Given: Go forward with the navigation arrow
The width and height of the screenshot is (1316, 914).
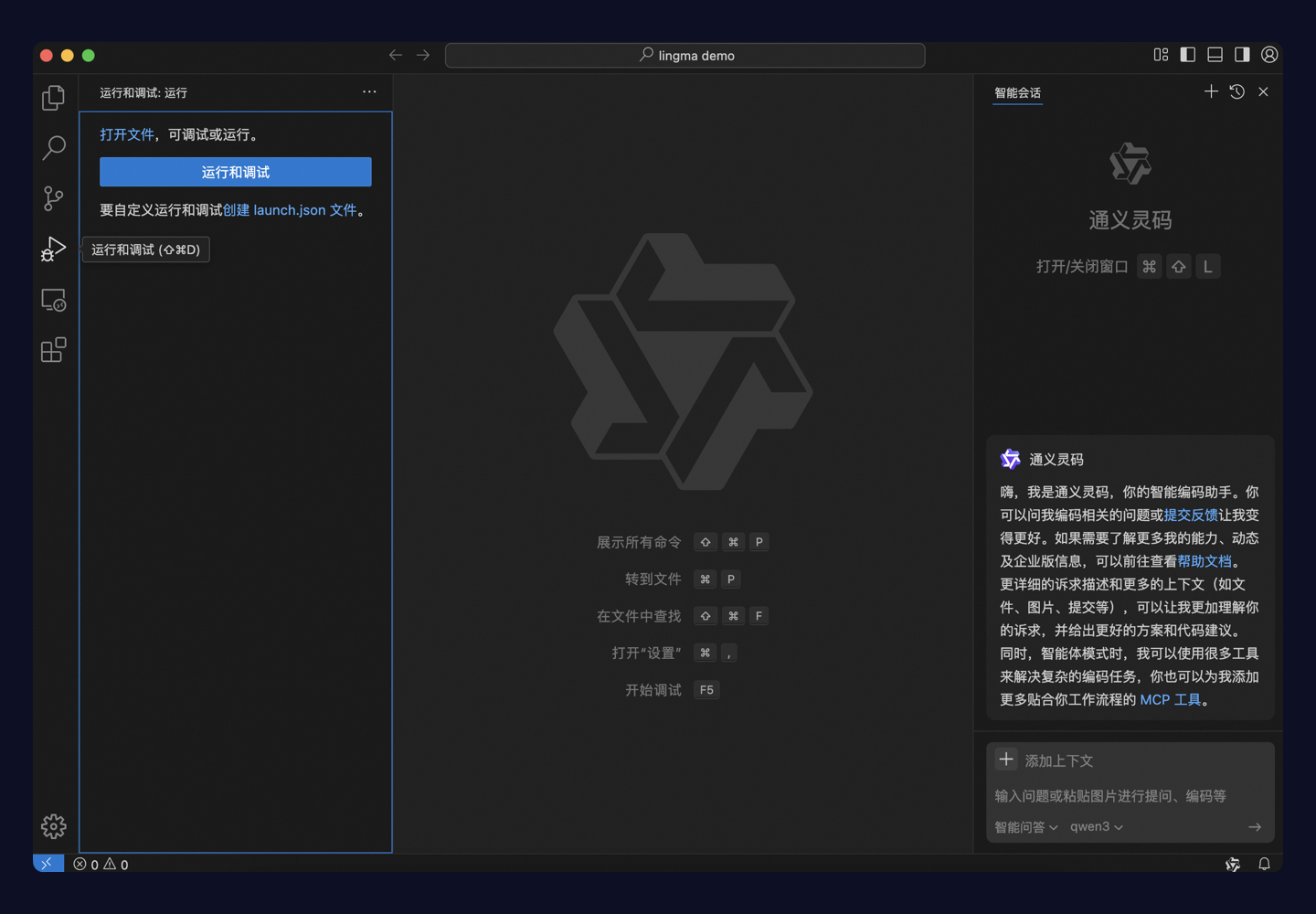Looking at the screenshot, I should (423, 55).
